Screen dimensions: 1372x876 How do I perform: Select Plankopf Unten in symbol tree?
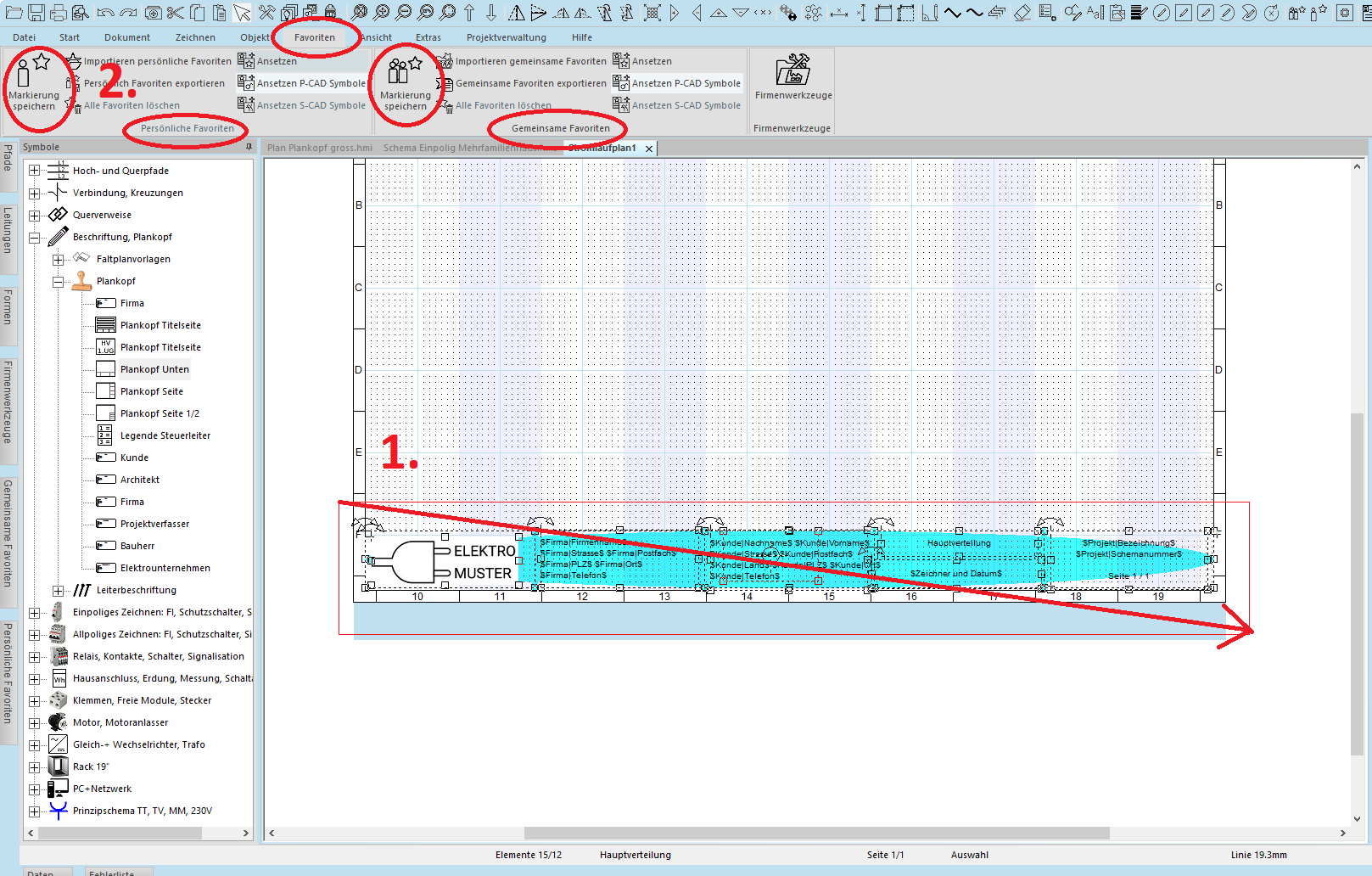coord(154,369)
